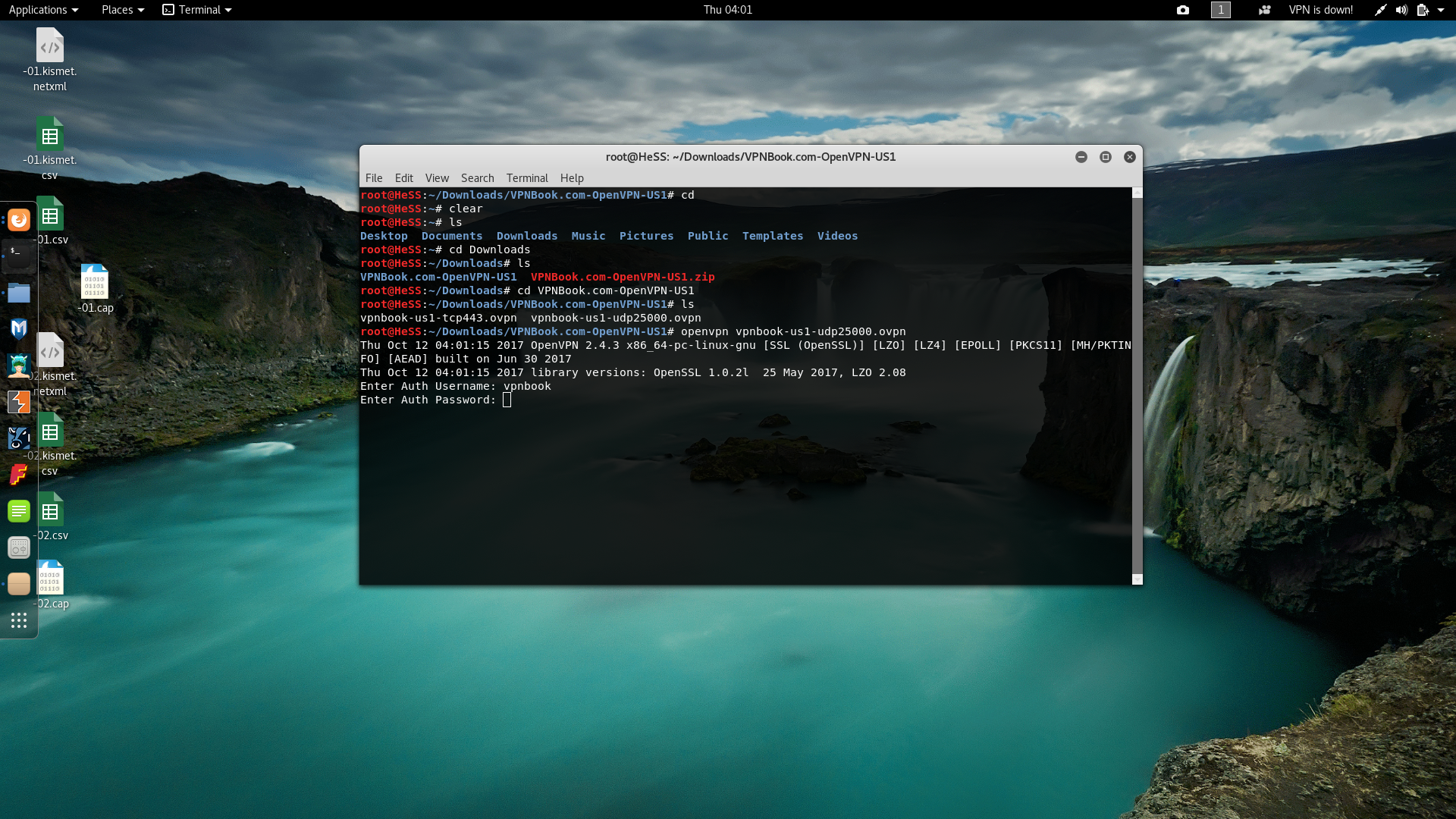Click the screen recorder camcorder icon
Viewport: 1456px width, 819px height.
pyautogui.click(x=1264, y=10)
